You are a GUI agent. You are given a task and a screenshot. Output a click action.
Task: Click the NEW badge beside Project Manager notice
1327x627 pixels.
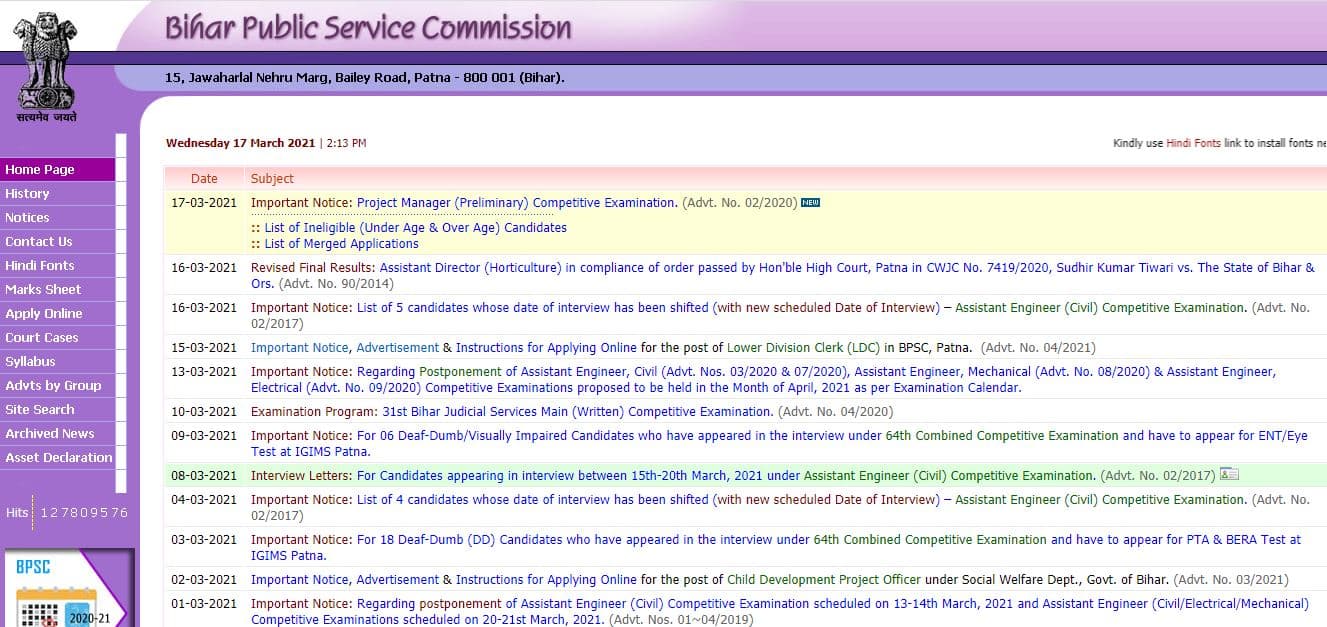click(809, 202)
